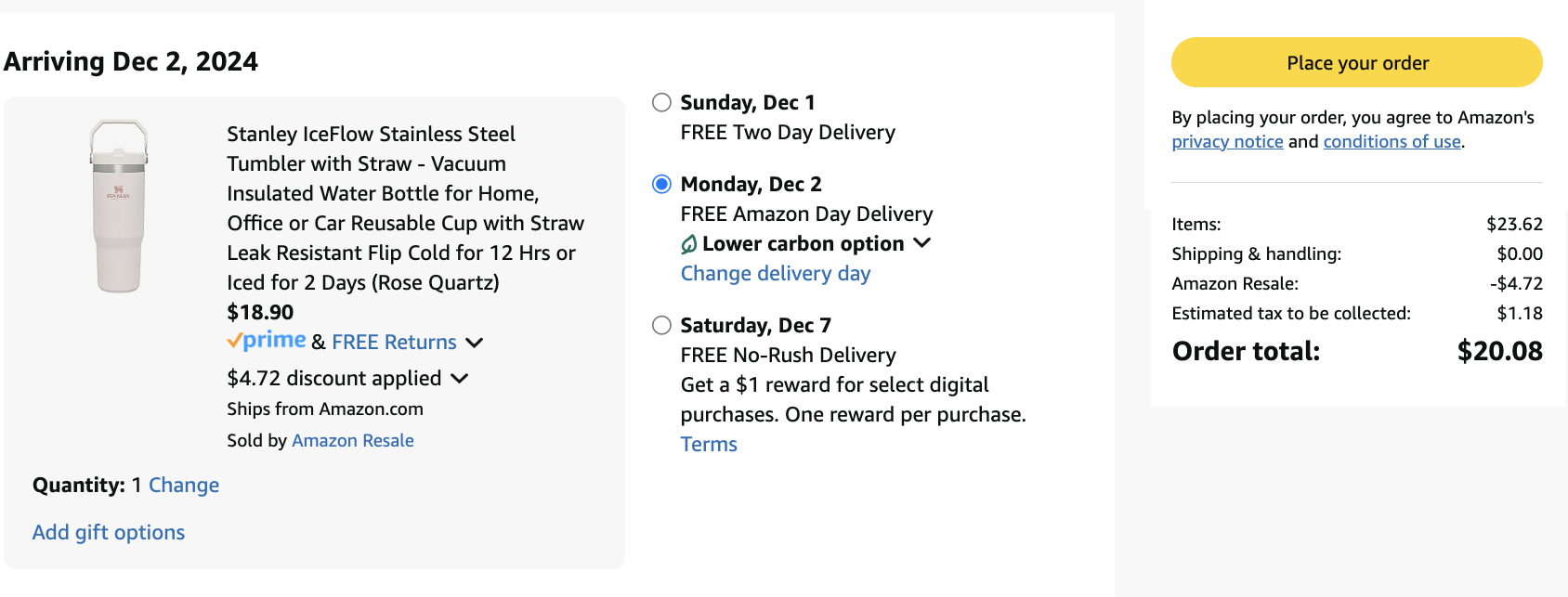The width and height of the screenshot is (1568, 597).
Task: Expand the Lower carbon option details
Action: [x=922, y=243]
